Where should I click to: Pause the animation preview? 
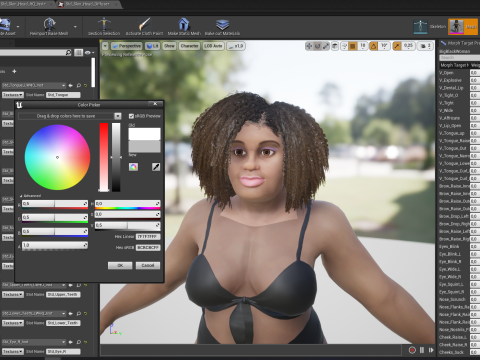pos(422,350)
